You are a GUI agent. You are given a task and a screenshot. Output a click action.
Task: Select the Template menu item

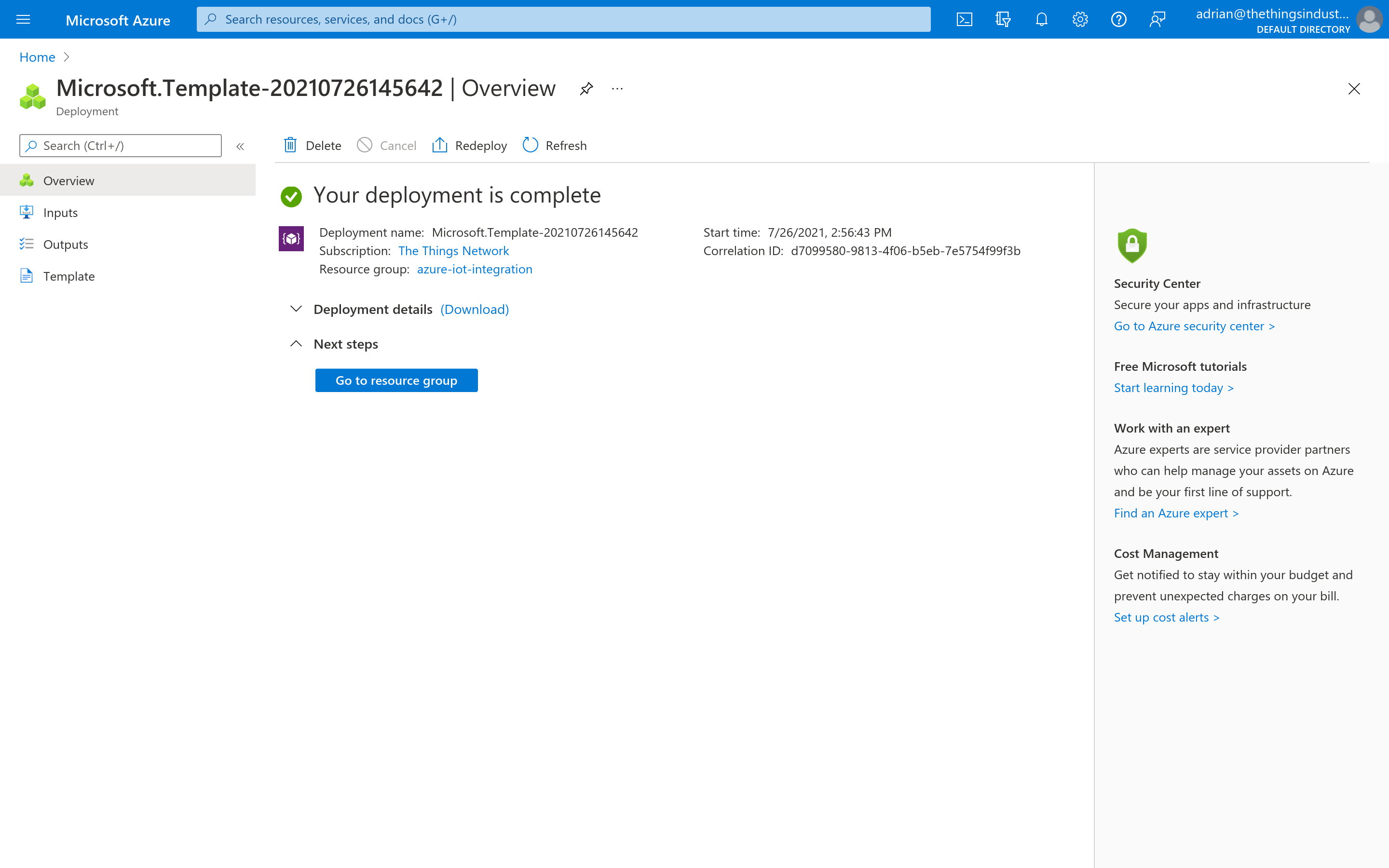[x=68, y=275]
